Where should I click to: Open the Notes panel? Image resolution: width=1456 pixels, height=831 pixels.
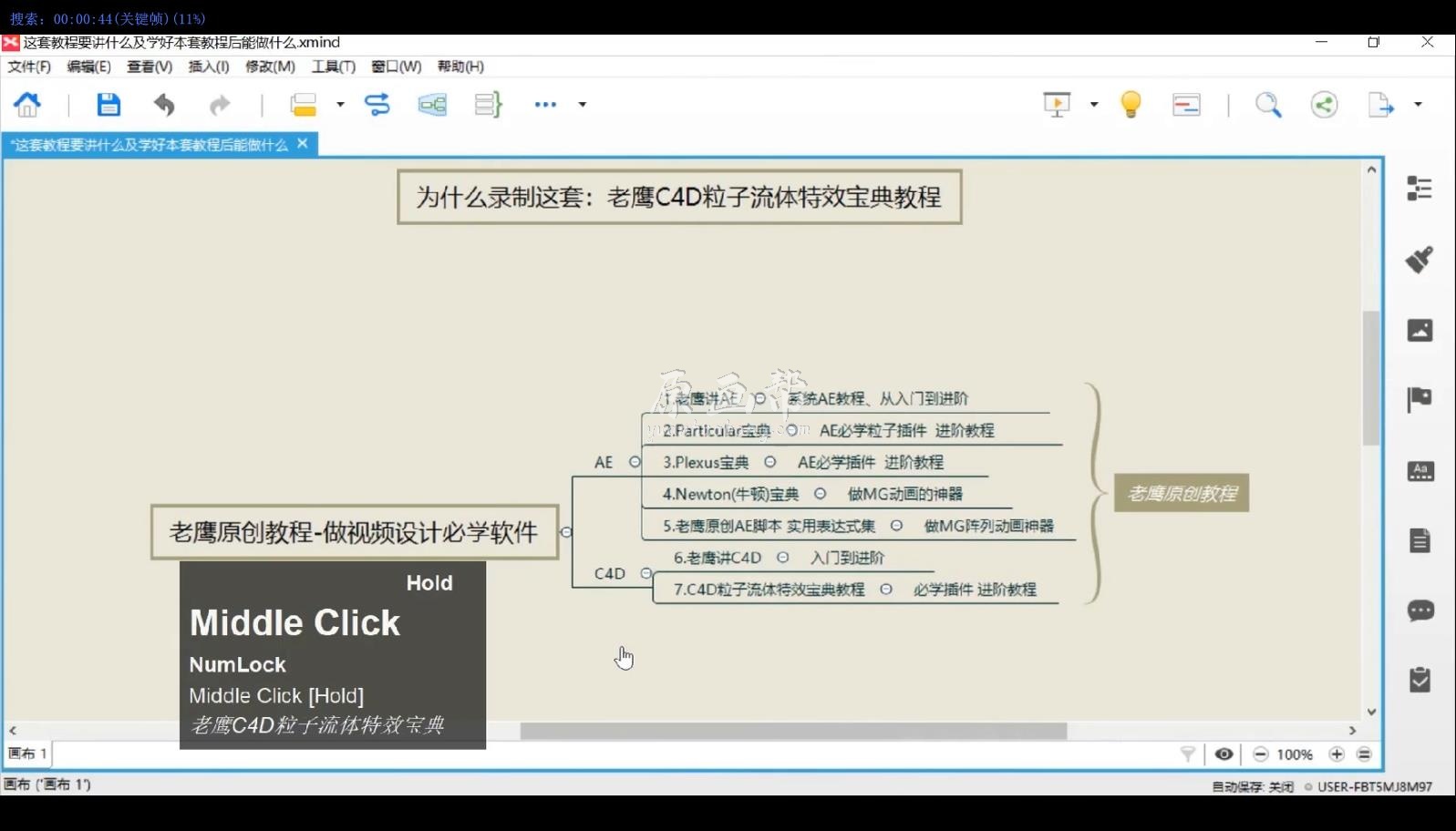1420,540
